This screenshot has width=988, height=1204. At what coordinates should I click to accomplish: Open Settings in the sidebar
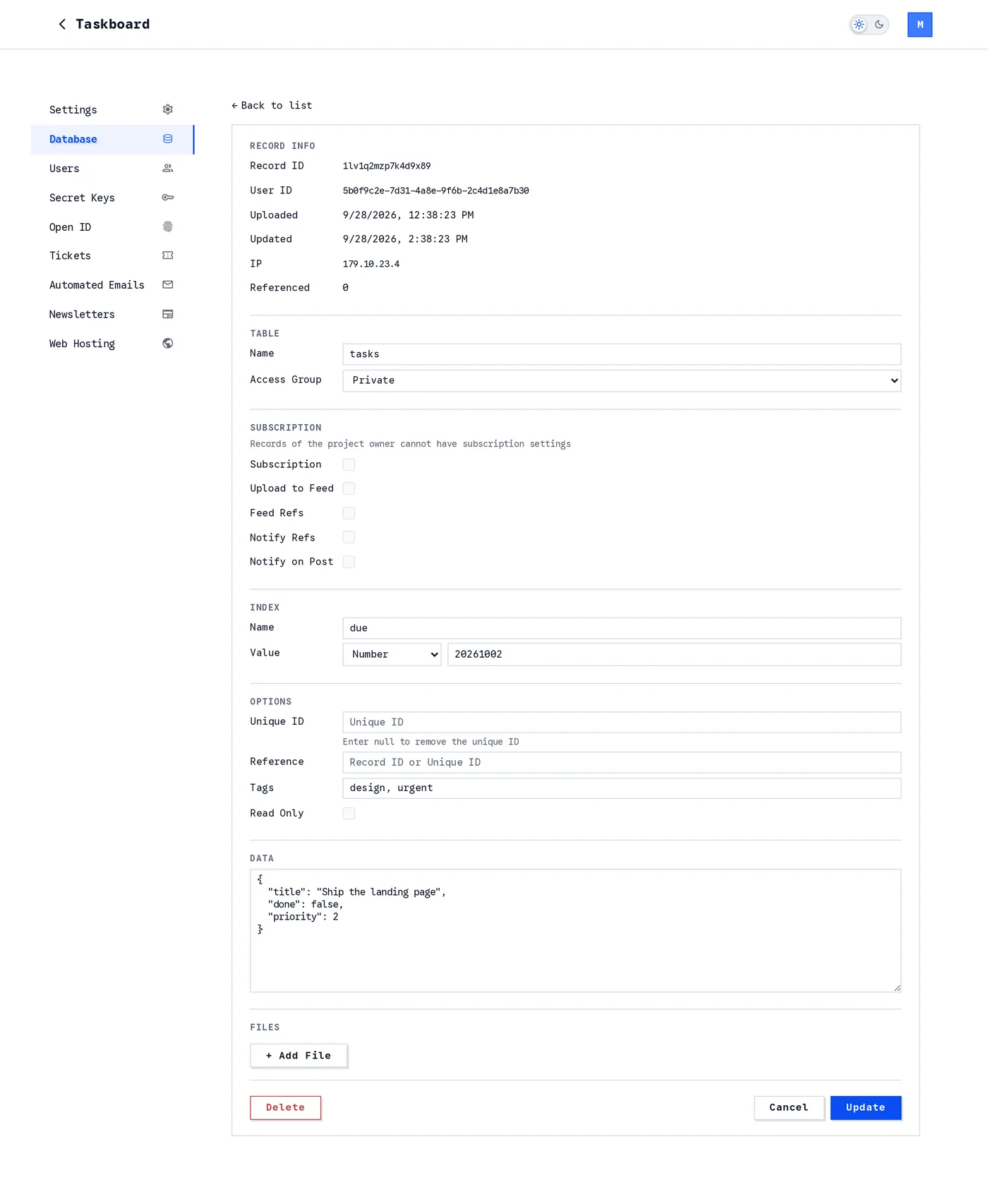click(x=112, y=109)
